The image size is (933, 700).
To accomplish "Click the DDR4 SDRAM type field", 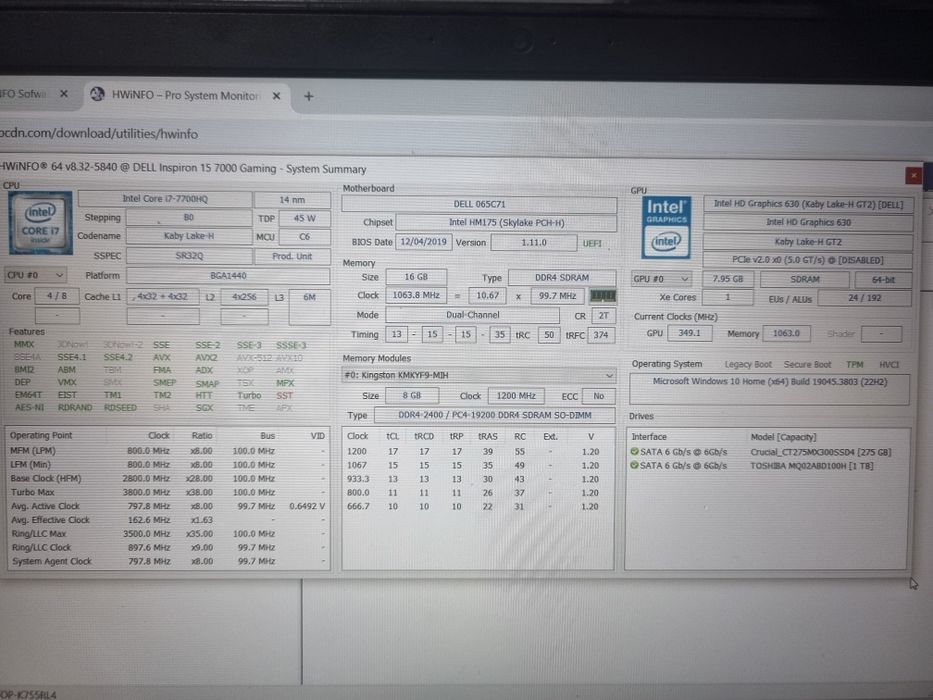I will click(562, 277).
